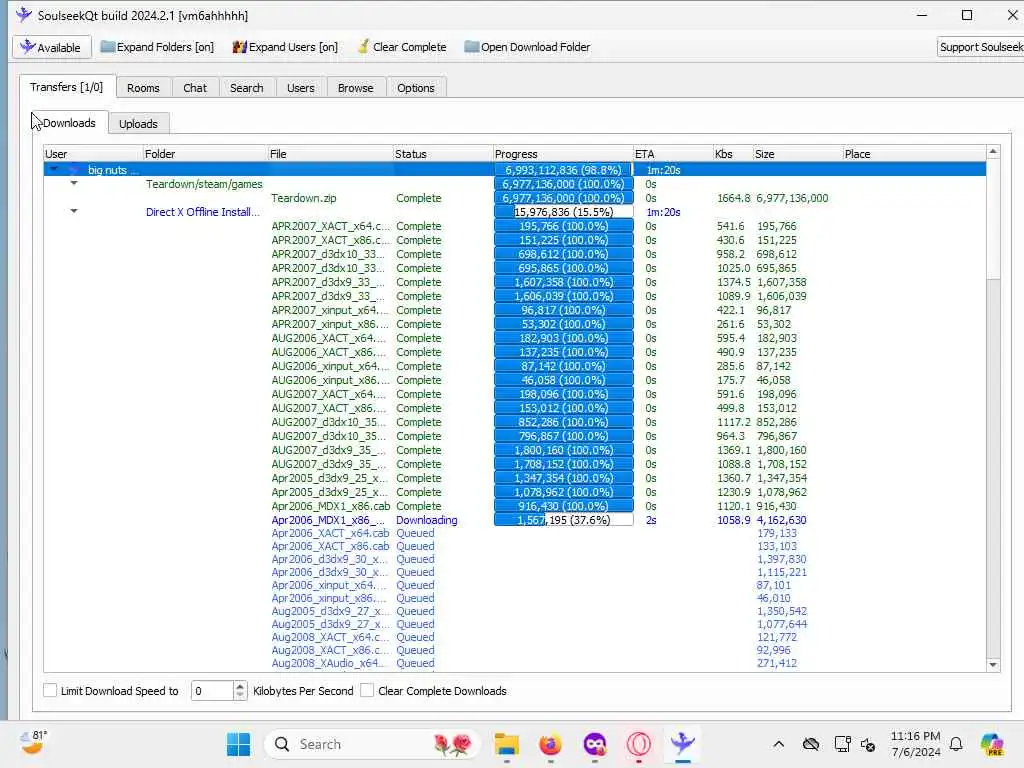Sort by the Folder column header
Image resolution: width=1024 pixels, height=768 pixels.
click(x=204, y=154)
